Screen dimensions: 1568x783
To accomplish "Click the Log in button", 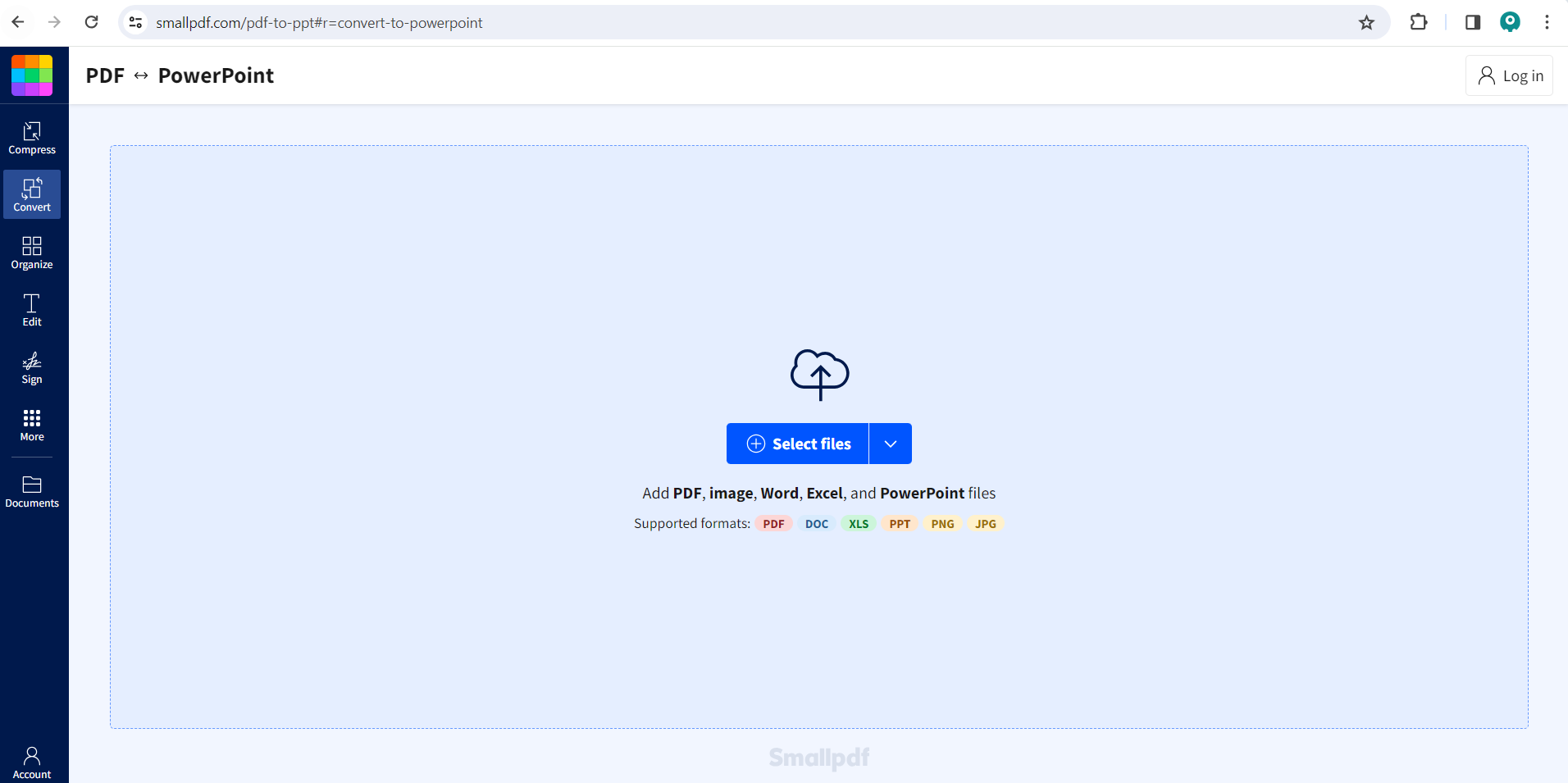I will [x=1509, y=75].
